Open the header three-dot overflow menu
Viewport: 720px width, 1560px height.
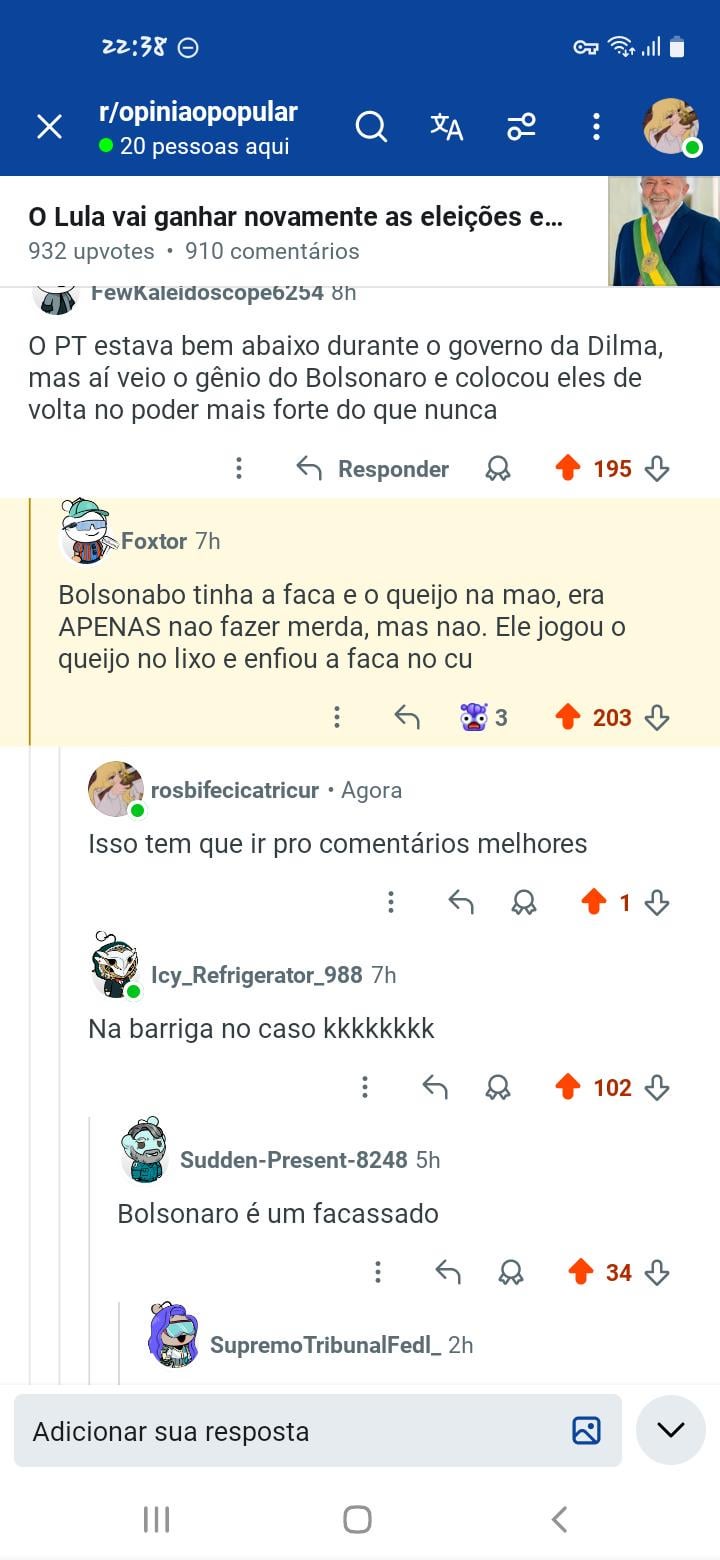[596, 127]
